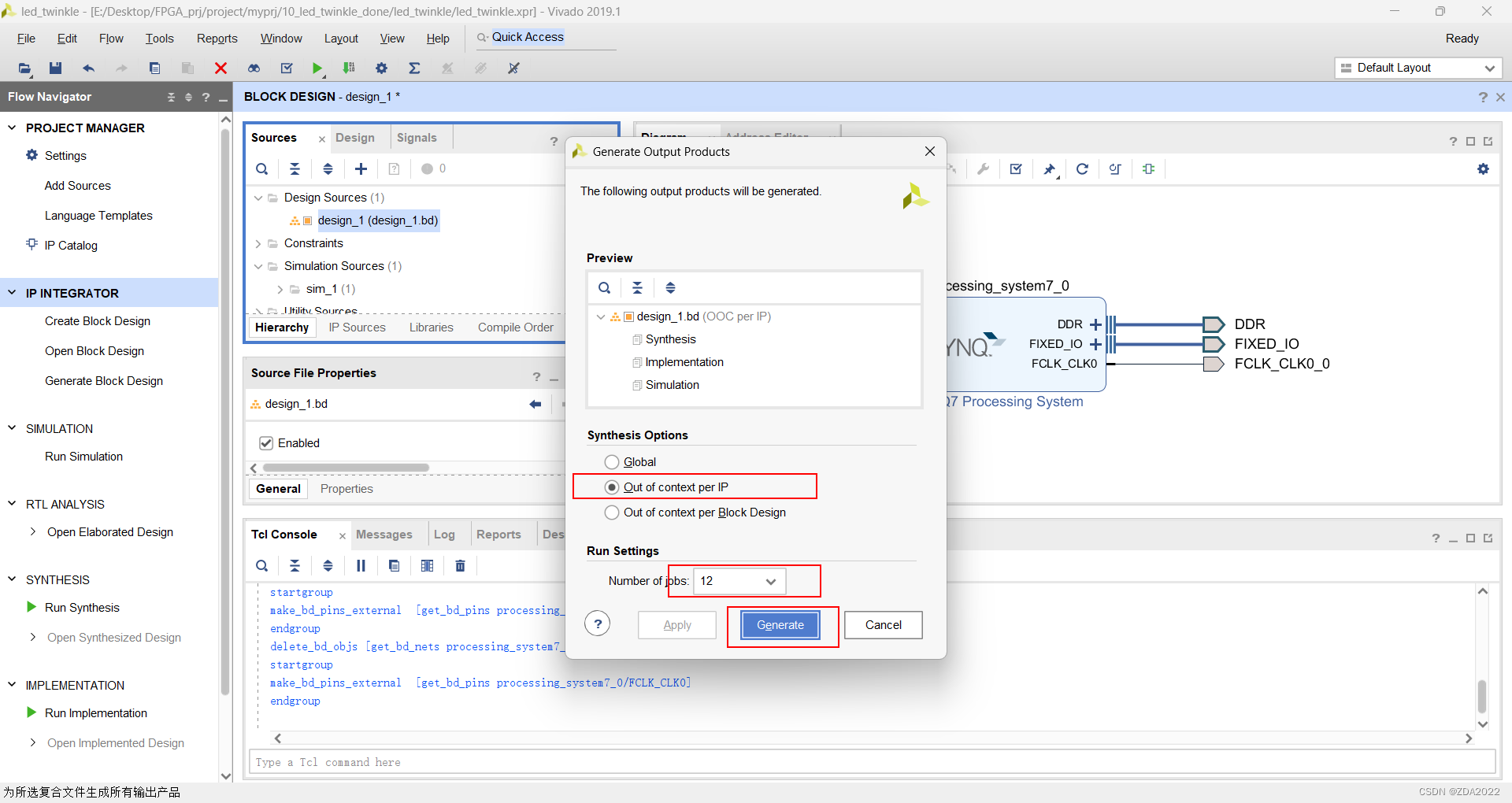
Task: Click the Tcl Console search icon
Action: tap(262, 565)
